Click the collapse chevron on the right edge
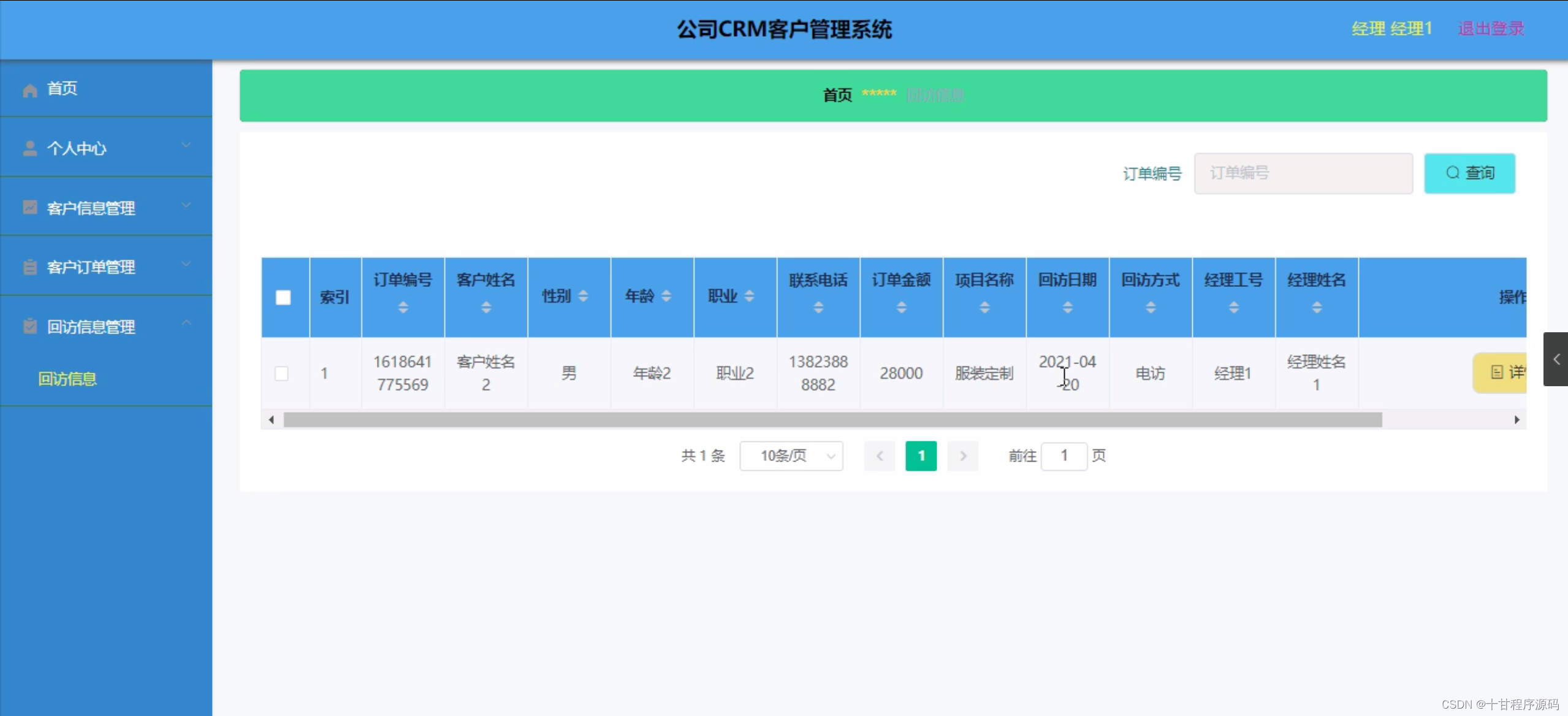 (x=1557, y=360)
